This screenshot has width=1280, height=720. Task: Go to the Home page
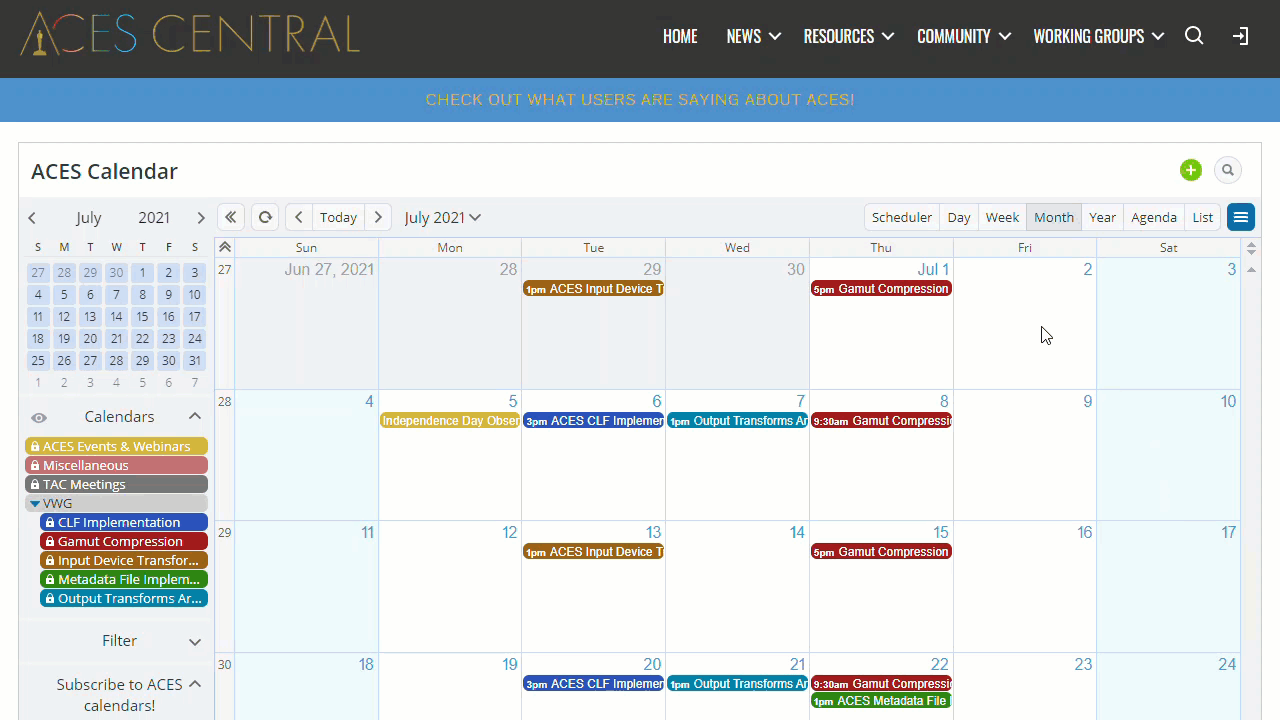pos(680,36)
